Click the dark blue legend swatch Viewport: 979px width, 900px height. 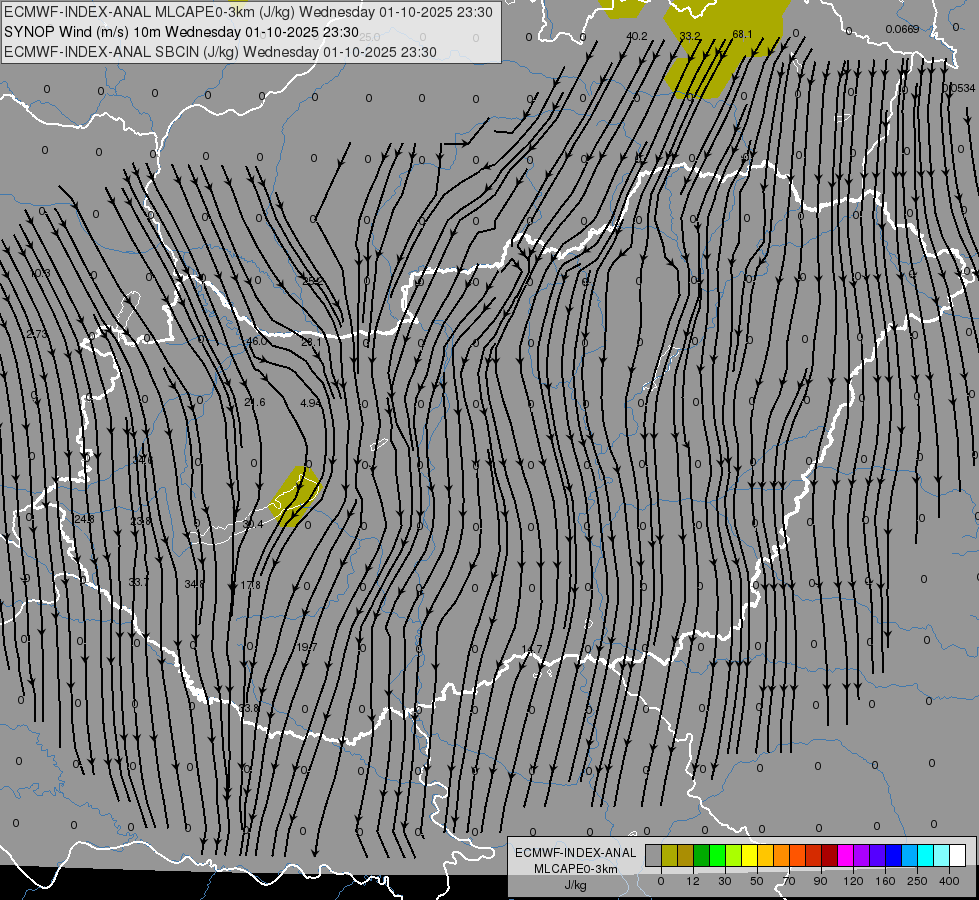[x=893, y=855]
